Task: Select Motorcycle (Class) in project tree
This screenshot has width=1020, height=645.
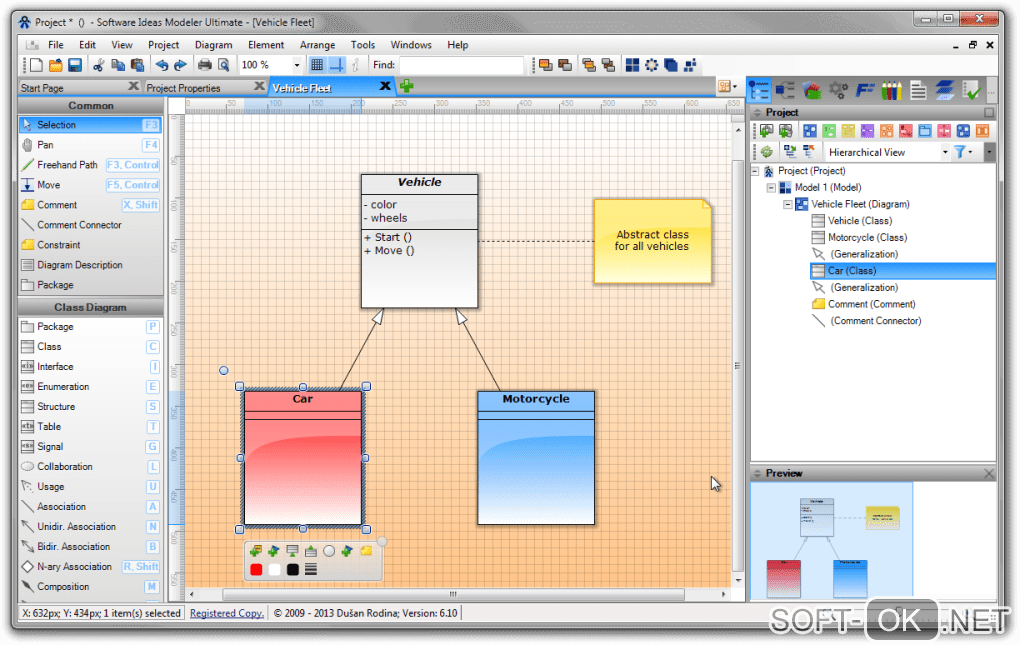Action: pos(867,237)
